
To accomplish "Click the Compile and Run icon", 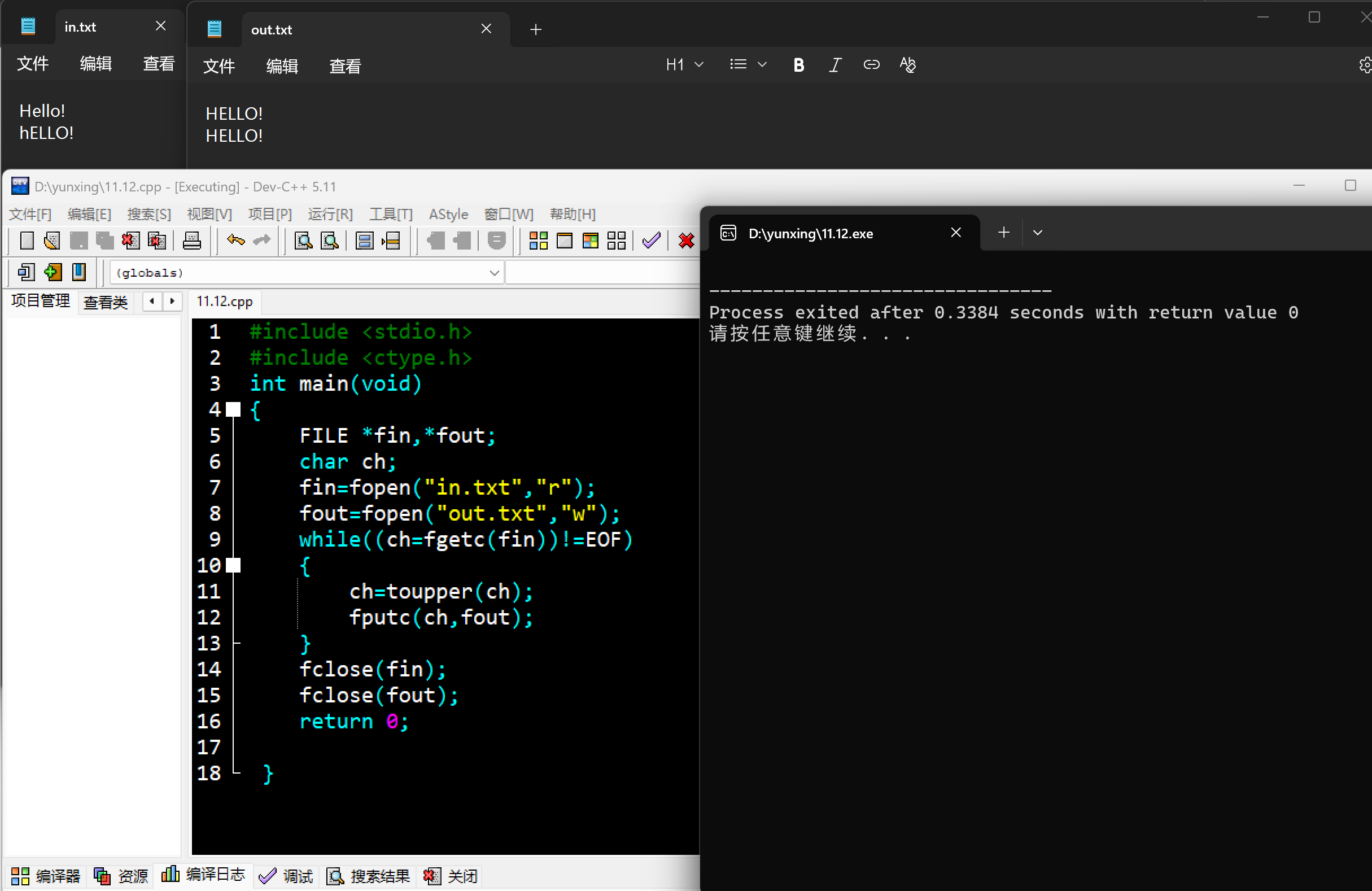I will [x=591, y=241].
